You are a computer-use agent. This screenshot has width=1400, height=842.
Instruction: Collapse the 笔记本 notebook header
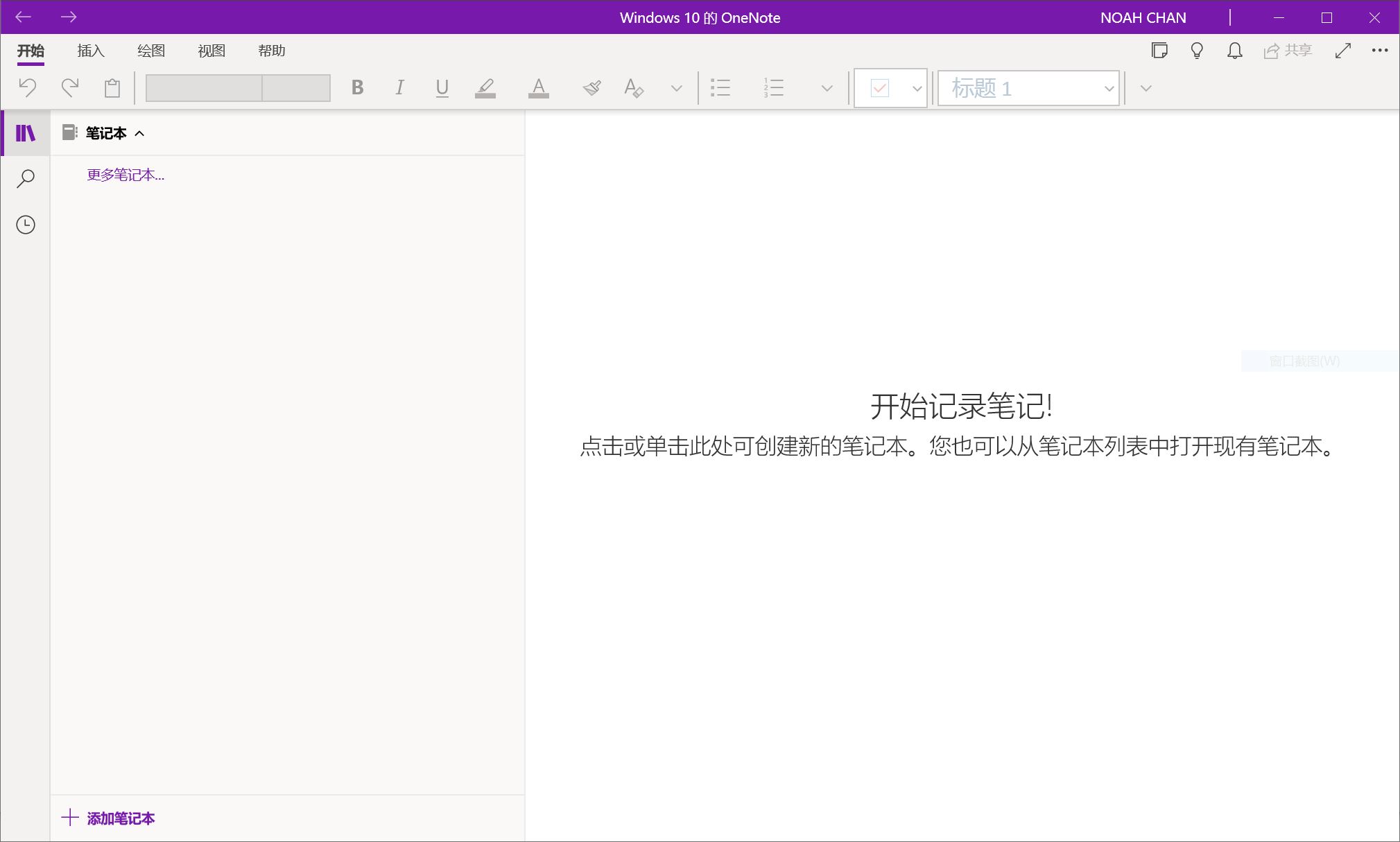point(141,132)
